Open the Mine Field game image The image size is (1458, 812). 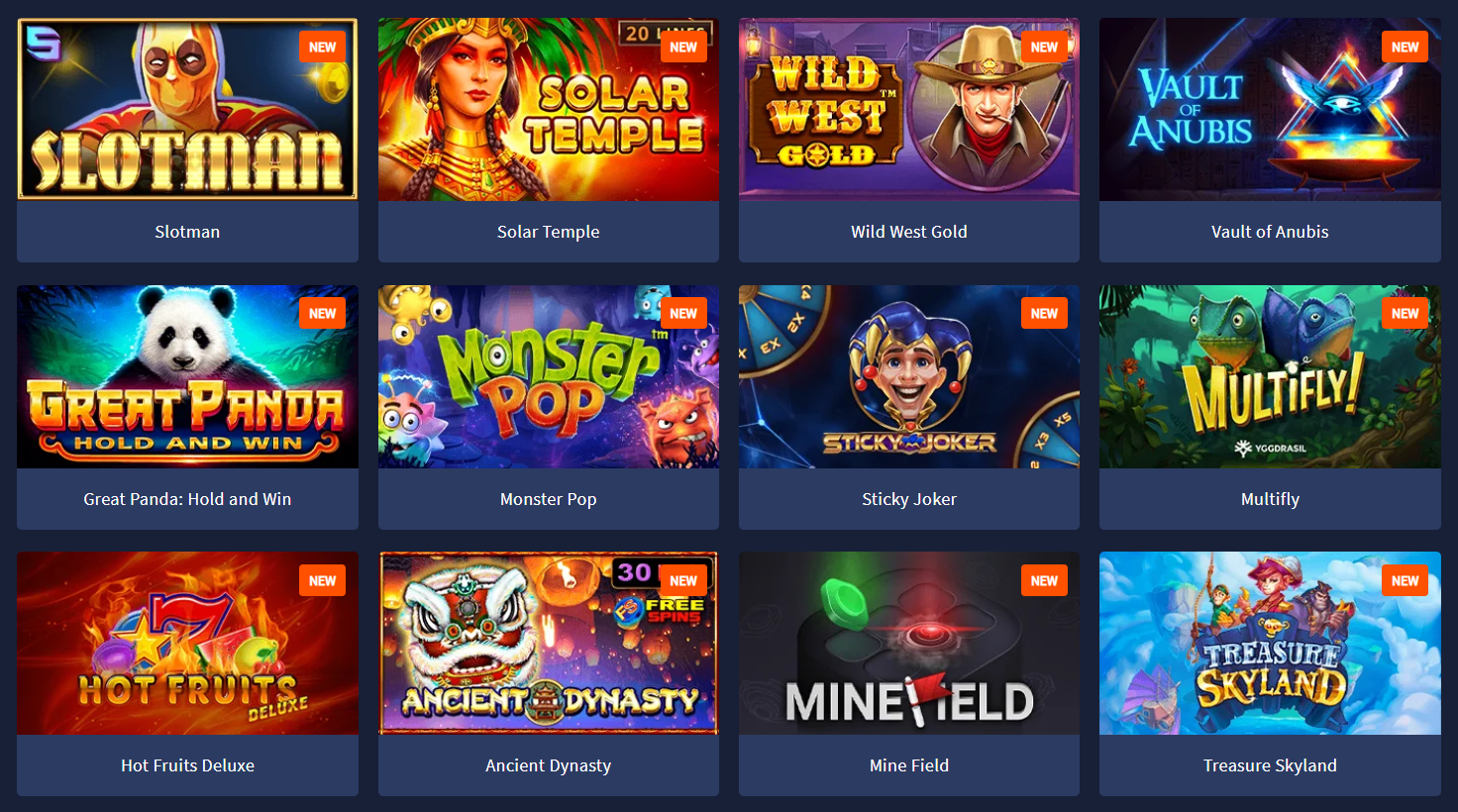(x=908, y=643)
